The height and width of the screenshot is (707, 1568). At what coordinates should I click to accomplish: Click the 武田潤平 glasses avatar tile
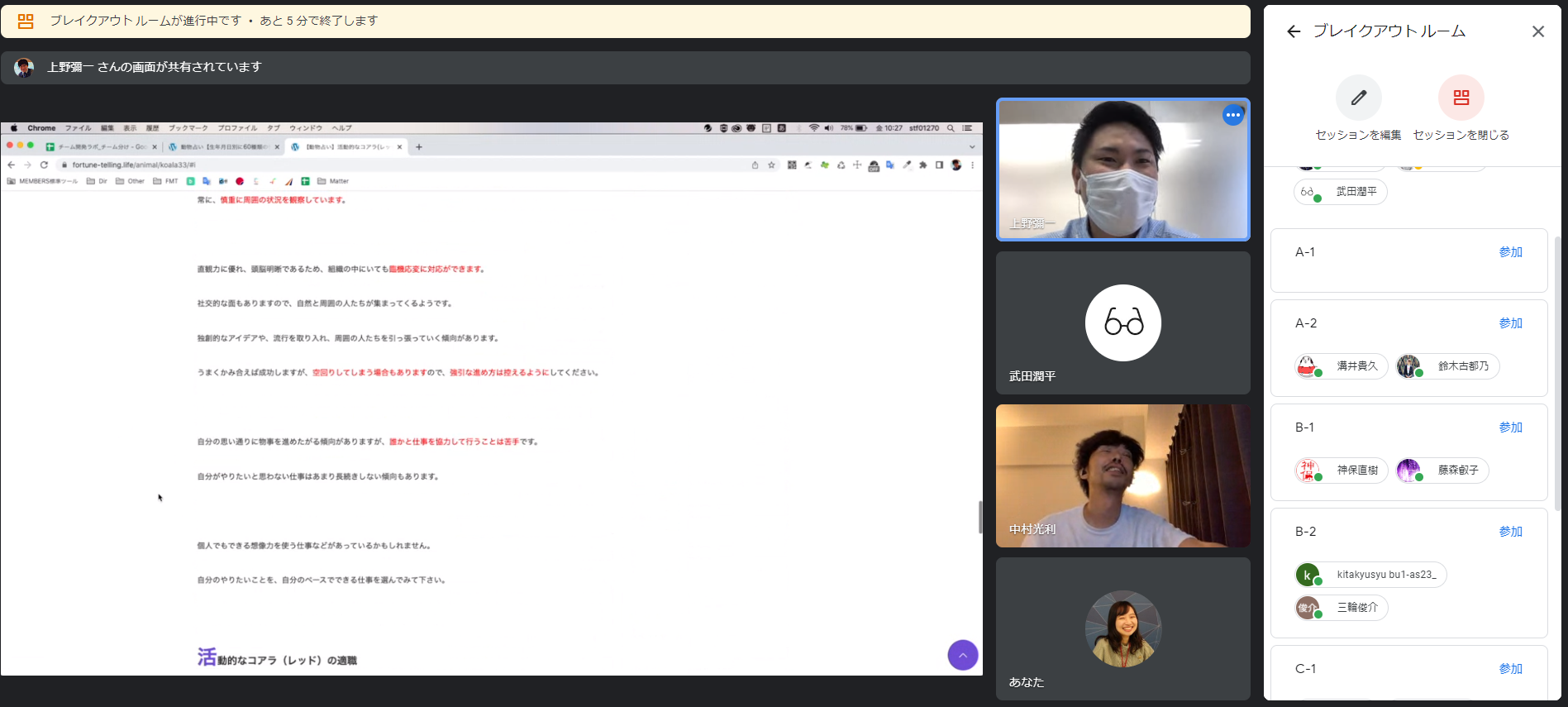1122,323
